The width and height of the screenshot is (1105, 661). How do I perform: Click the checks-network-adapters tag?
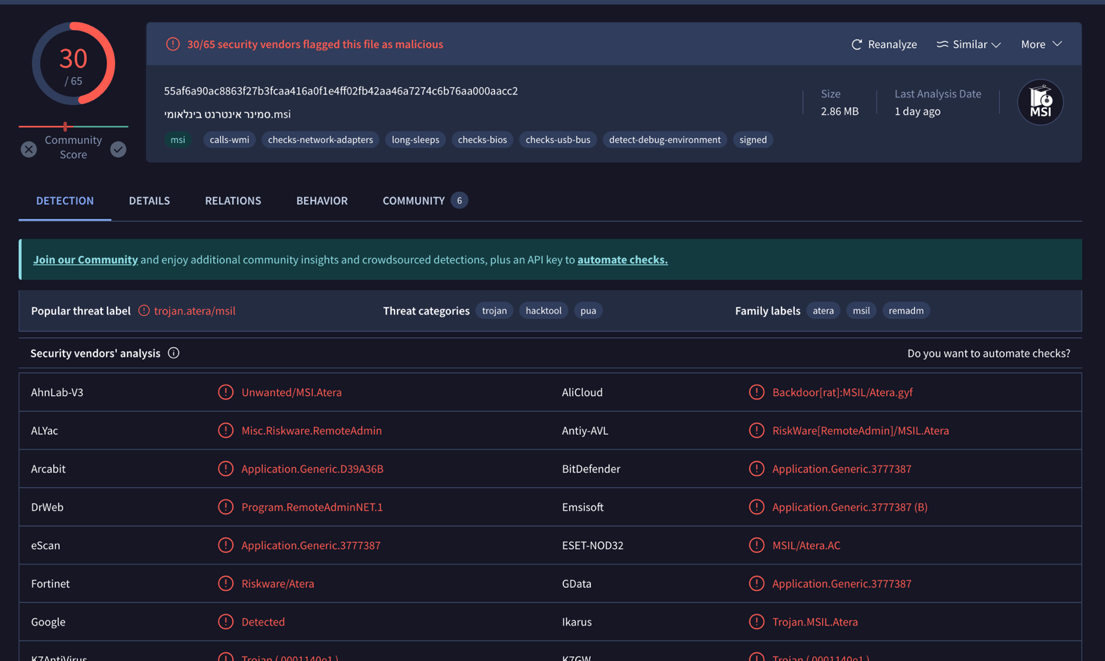321,140
